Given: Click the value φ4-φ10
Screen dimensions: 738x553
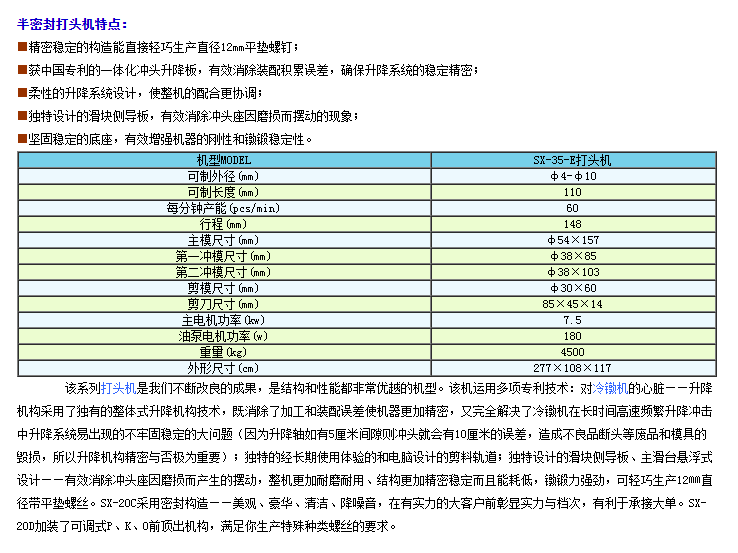Looking at the screenshot, I should pyautogui.click(x=573, y=176).
